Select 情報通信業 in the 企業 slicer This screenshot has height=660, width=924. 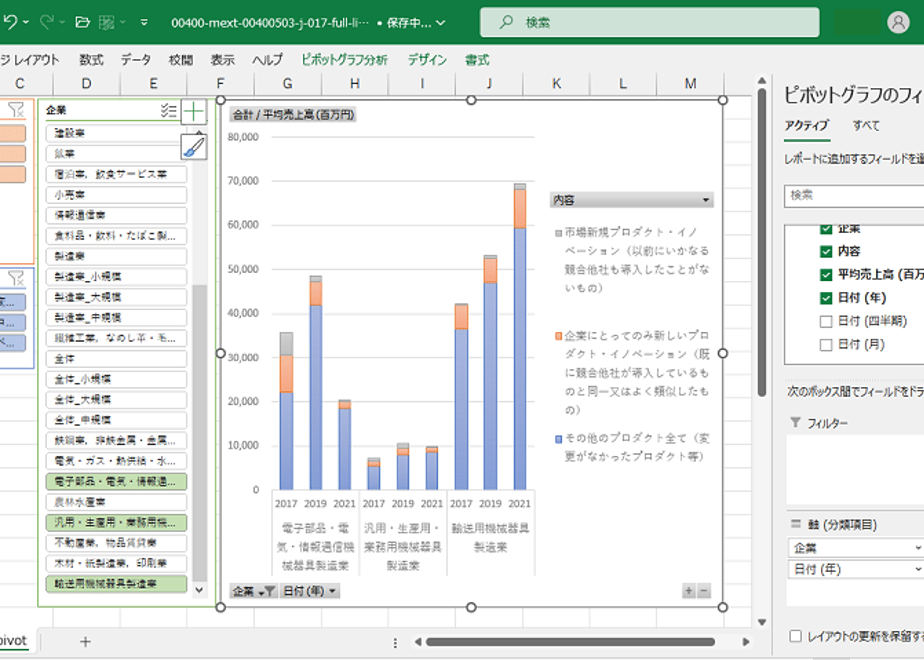[116, 215]
